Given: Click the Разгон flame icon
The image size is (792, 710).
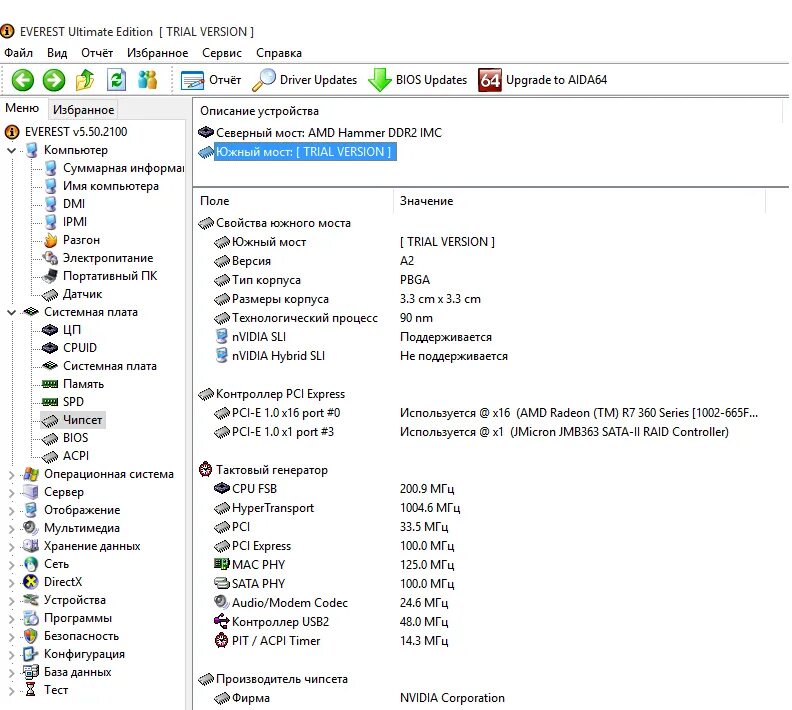Looking at the screenshot, I should (50, 240).
